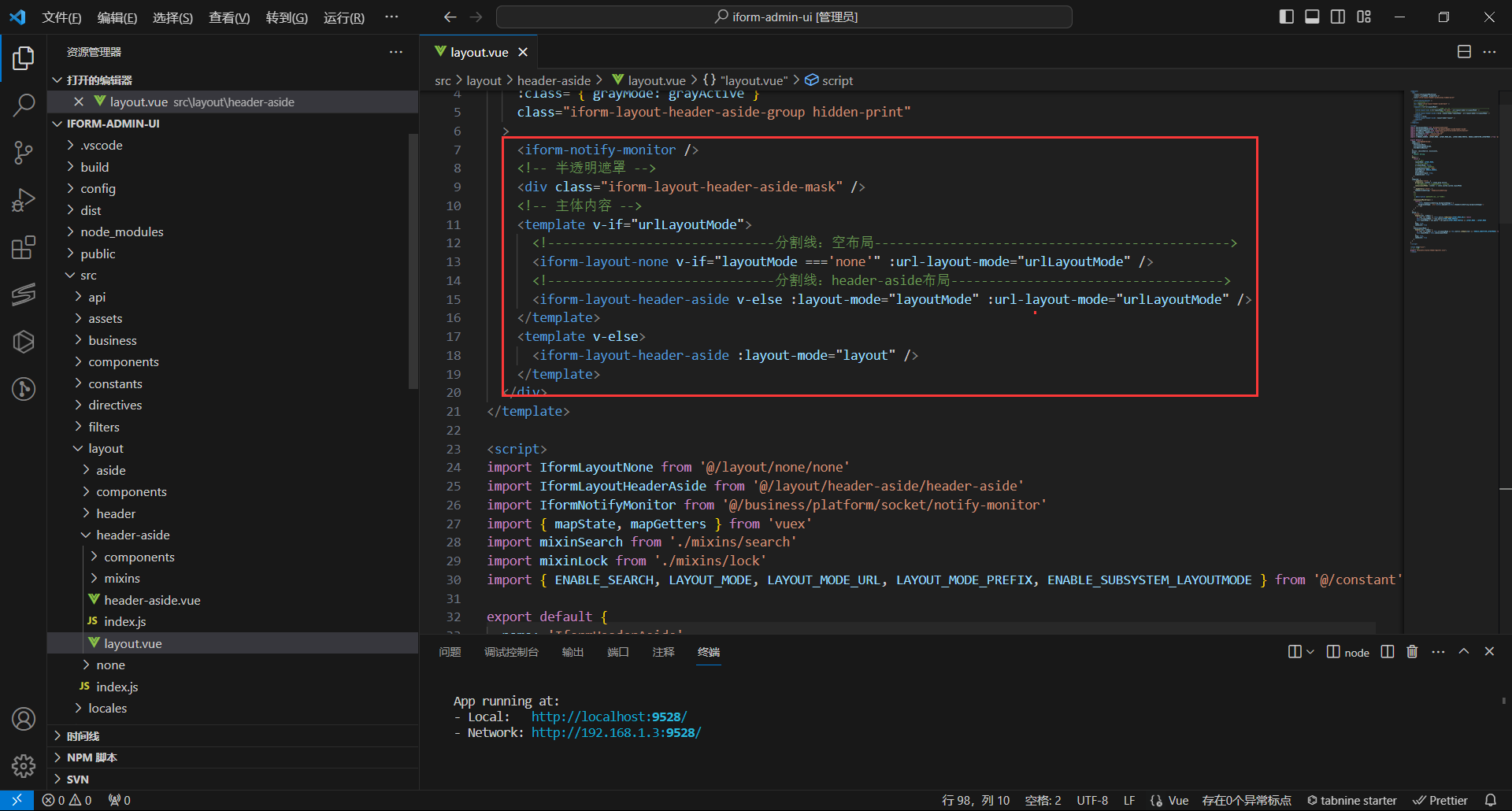Toggle the primary sidebar visibility
This screenshot has height=811, width=1512.
coord(1287,17)
